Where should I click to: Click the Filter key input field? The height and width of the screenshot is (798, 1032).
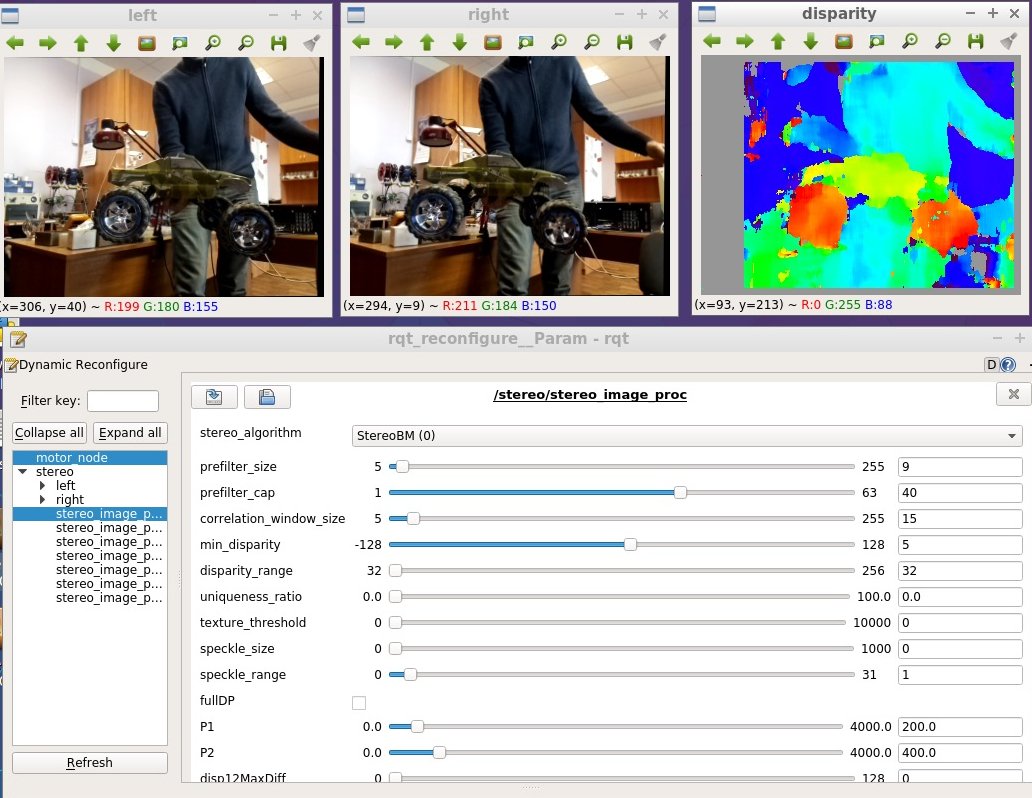(123, 400)
